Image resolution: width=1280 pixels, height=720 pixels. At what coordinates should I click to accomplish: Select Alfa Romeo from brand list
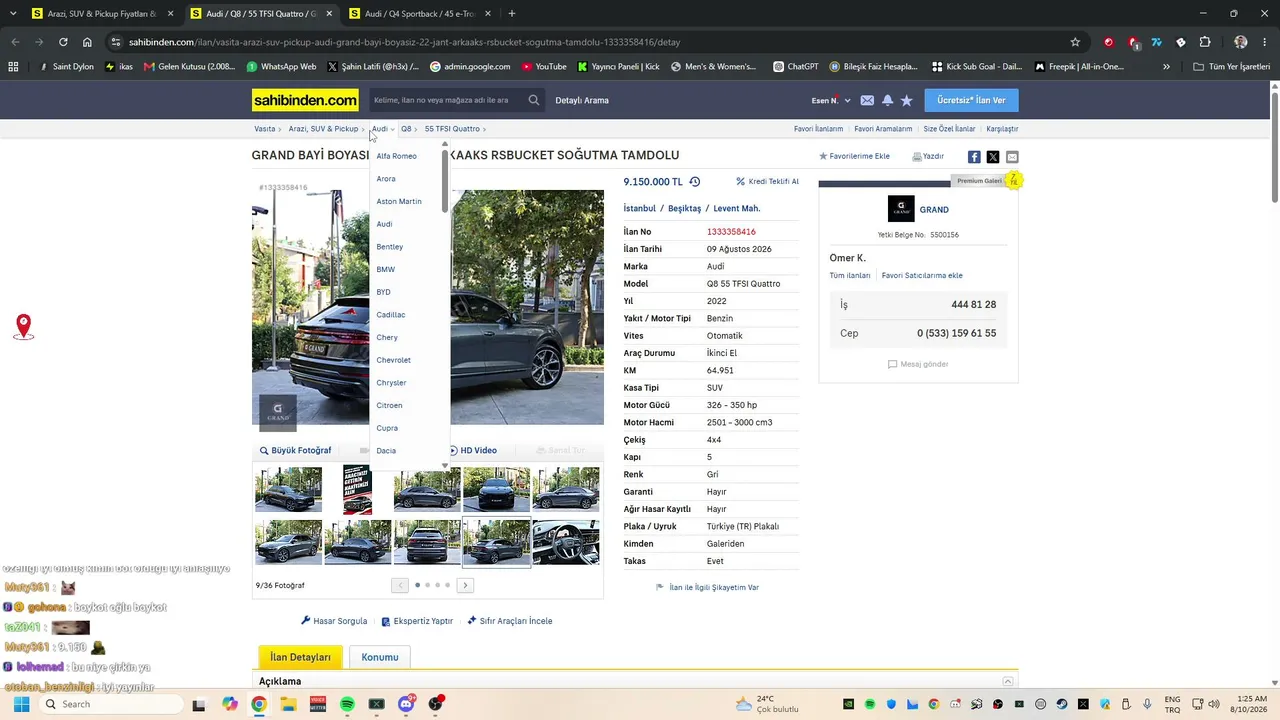[x=397, y=156]
